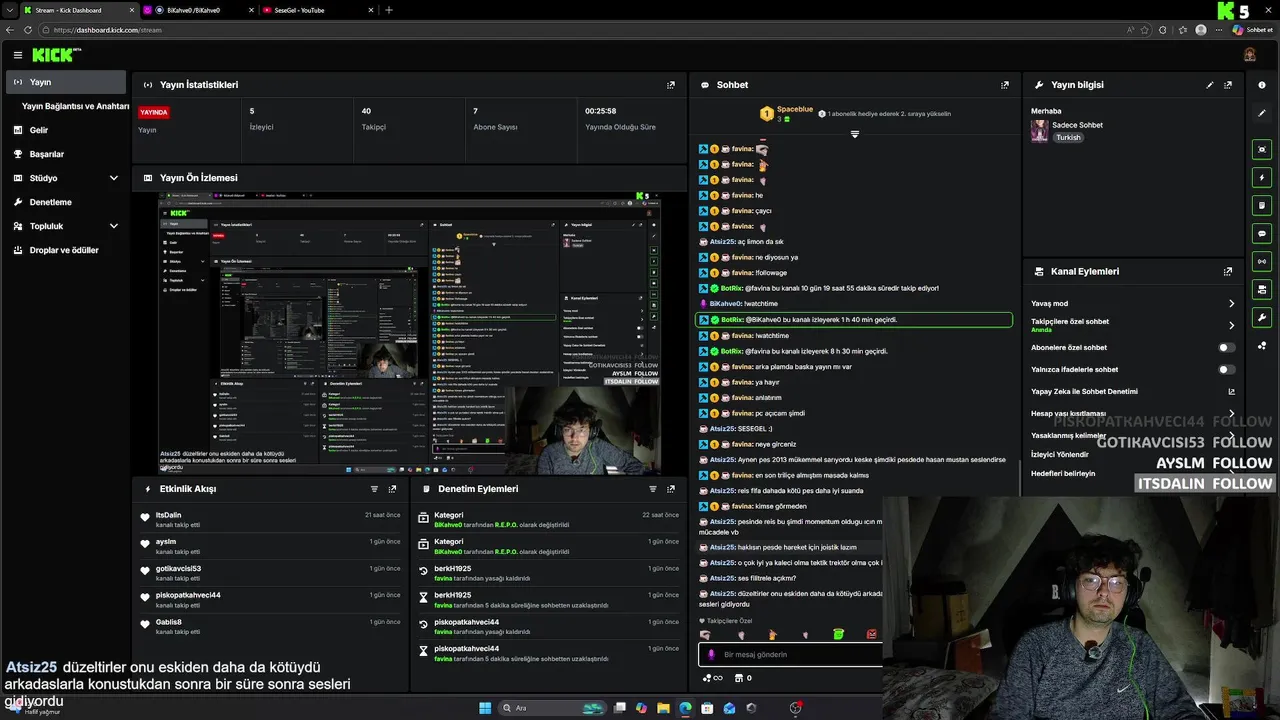Edit stream info with the Yayın bilgisi pencil

[1210, 85]
